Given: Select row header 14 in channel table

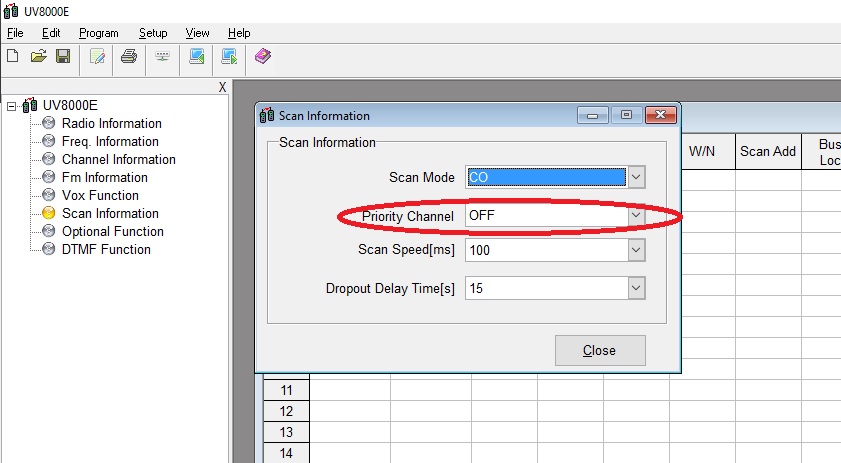Looking at the screenshot, I should pyautogui.click(x=286, y=453).
